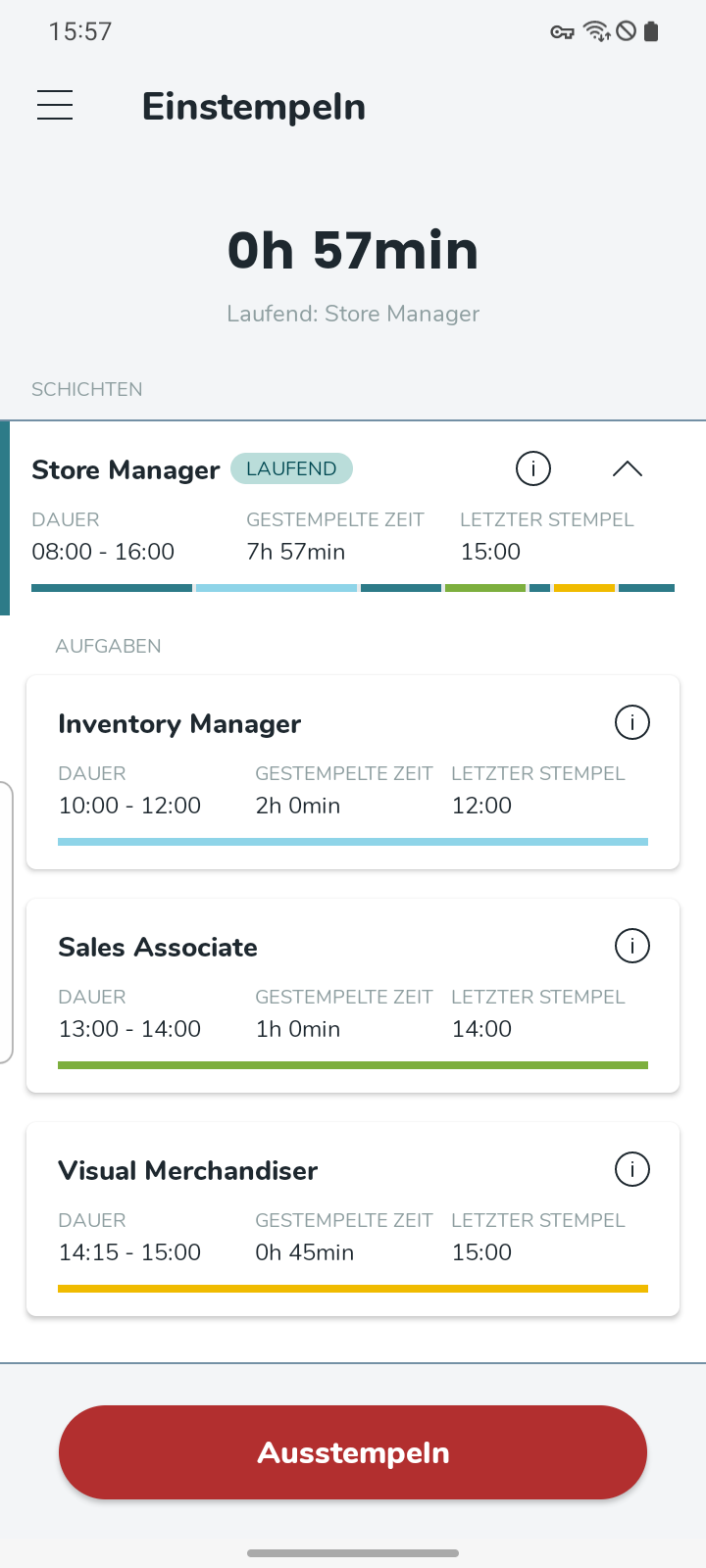
Task: Tap the 0h 57min running timer
Action: coord(353,250)
